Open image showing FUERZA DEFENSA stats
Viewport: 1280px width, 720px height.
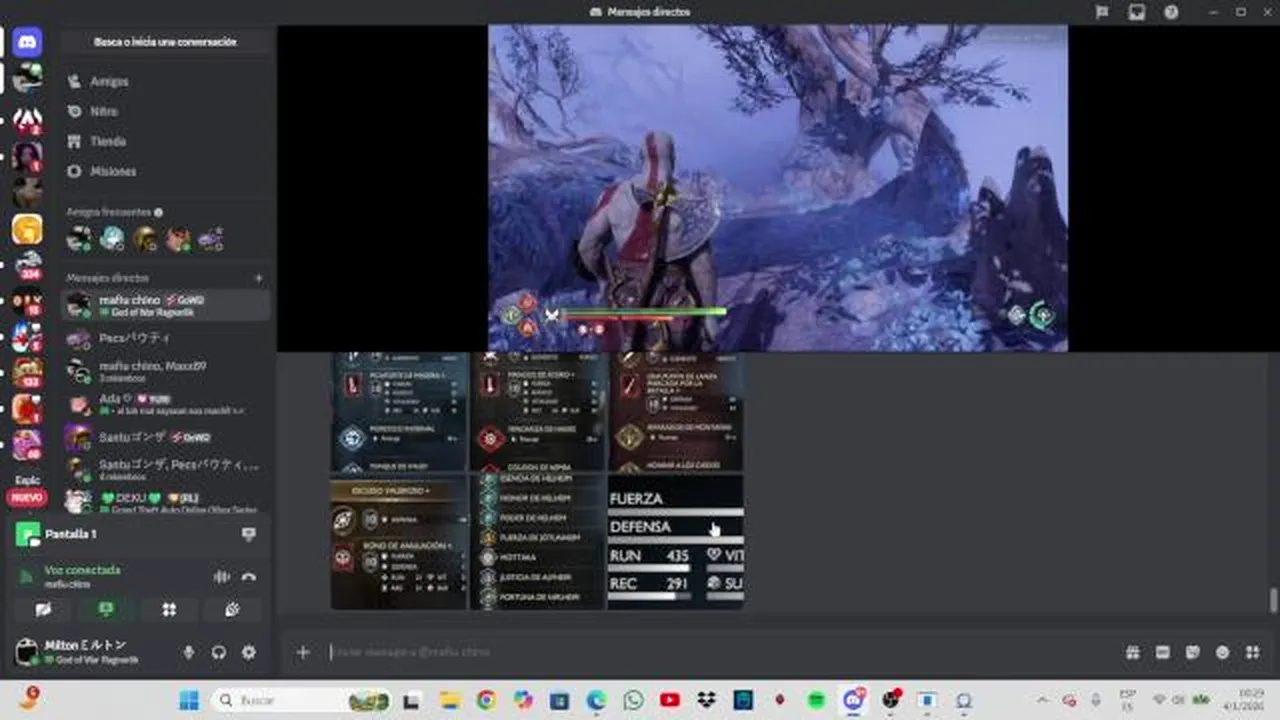[x=675, y=542]
